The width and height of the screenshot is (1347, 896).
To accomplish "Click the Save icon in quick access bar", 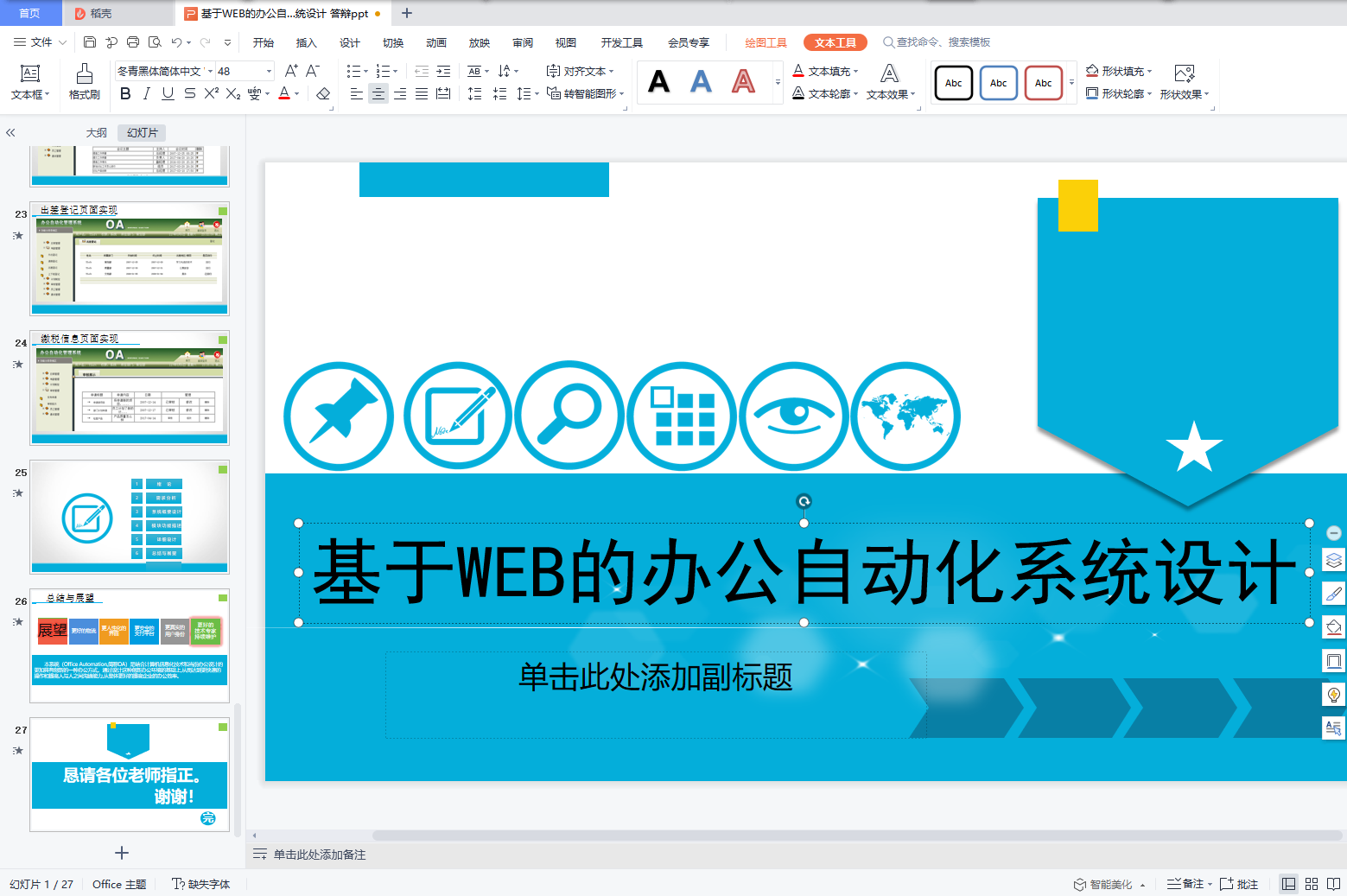I will pyautogui.click(x=90, y=42).
